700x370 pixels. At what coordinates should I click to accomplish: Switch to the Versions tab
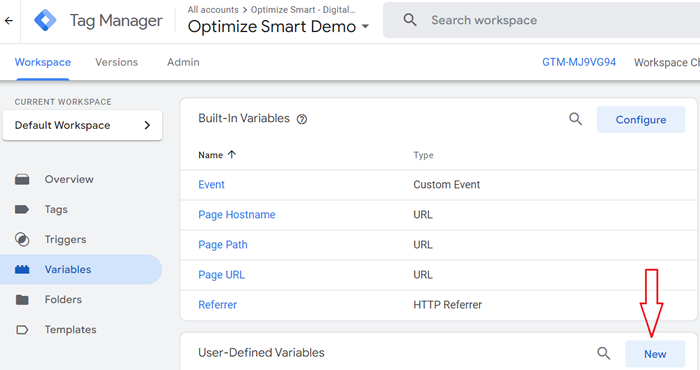(117, 62)
